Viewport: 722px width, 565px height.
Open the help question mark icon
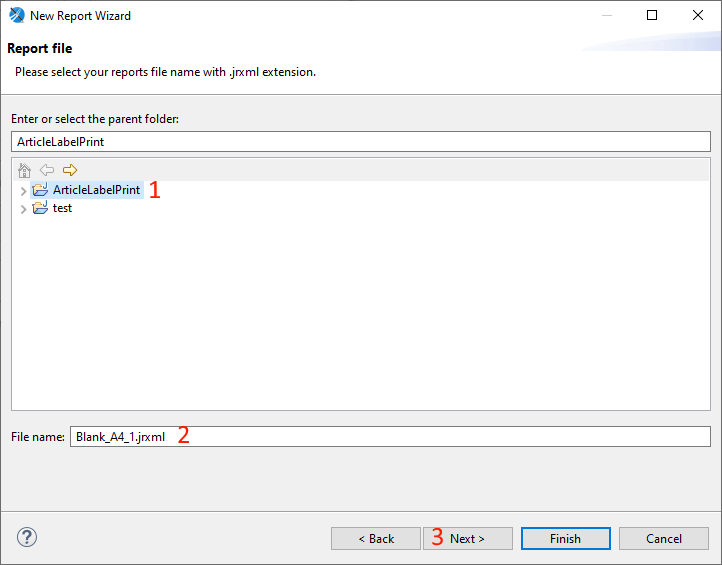(x=27, y=537)
